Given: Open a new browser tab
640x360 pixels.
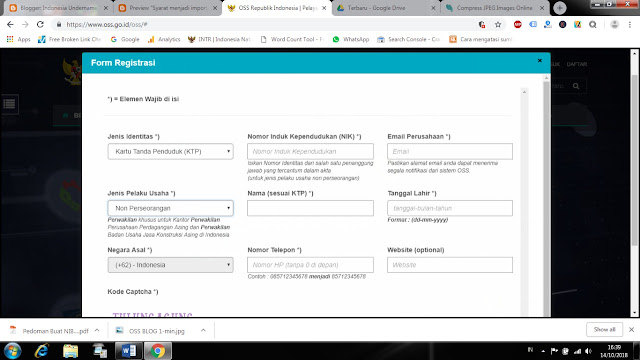Looking at the screenshot, I should [560, 8].
